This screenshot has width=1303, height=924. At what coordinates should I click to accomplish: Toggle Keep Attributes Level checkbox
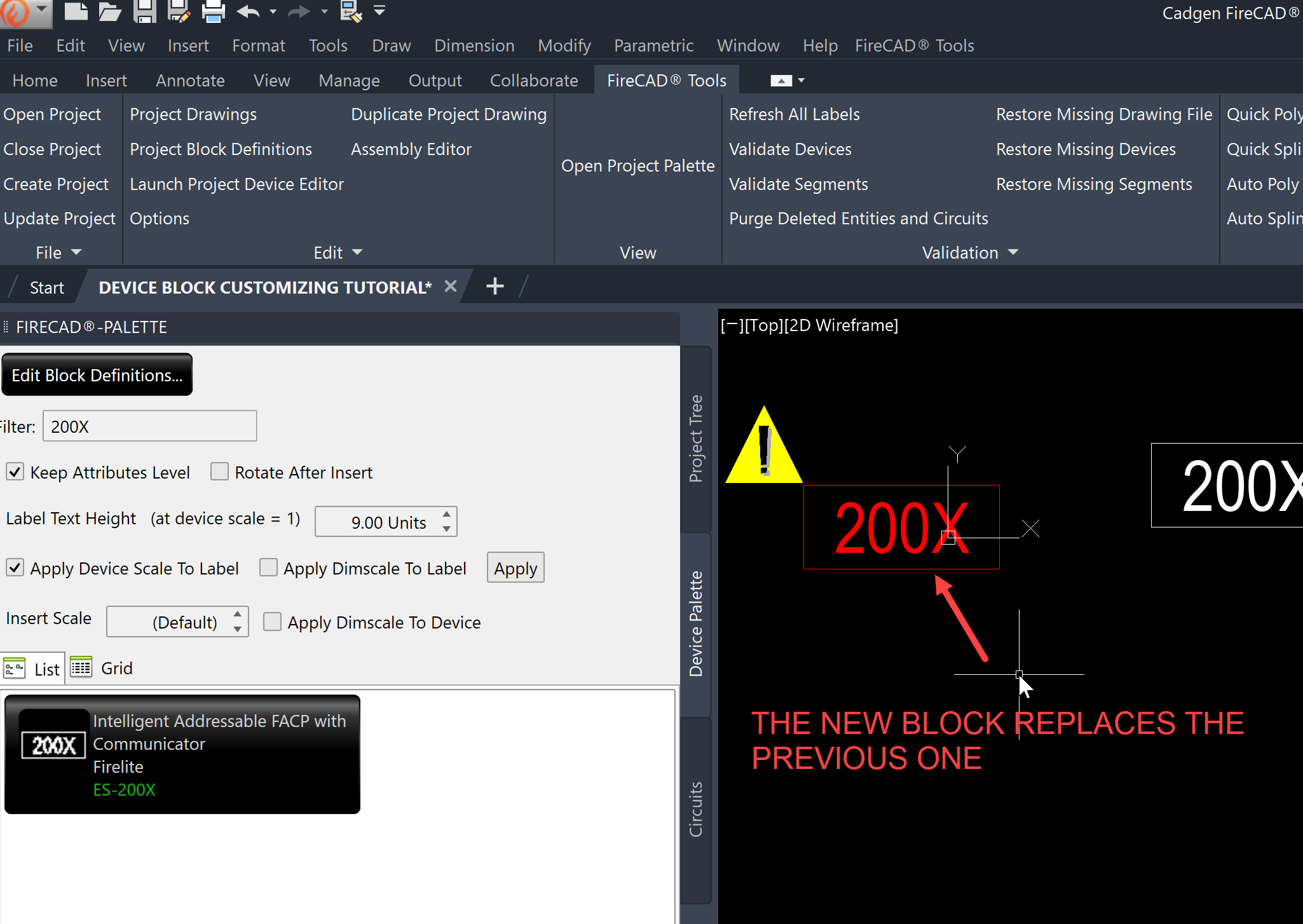tap(15, 472)
